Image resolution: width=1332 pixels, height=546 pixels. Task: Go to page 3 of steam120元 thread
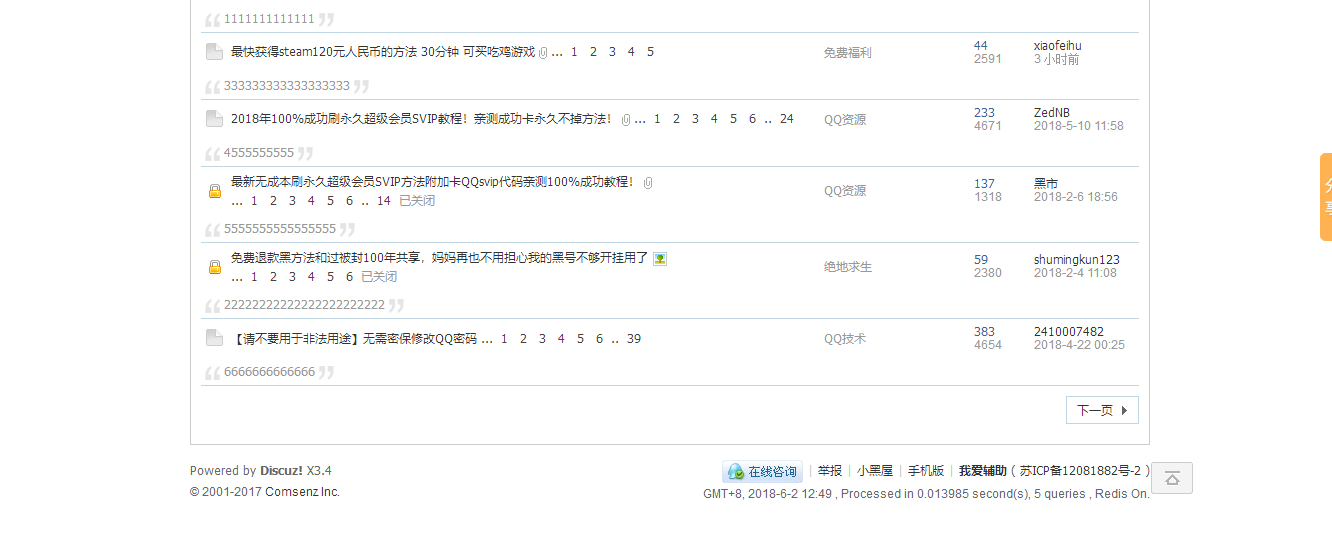click(x=612, y=52)
